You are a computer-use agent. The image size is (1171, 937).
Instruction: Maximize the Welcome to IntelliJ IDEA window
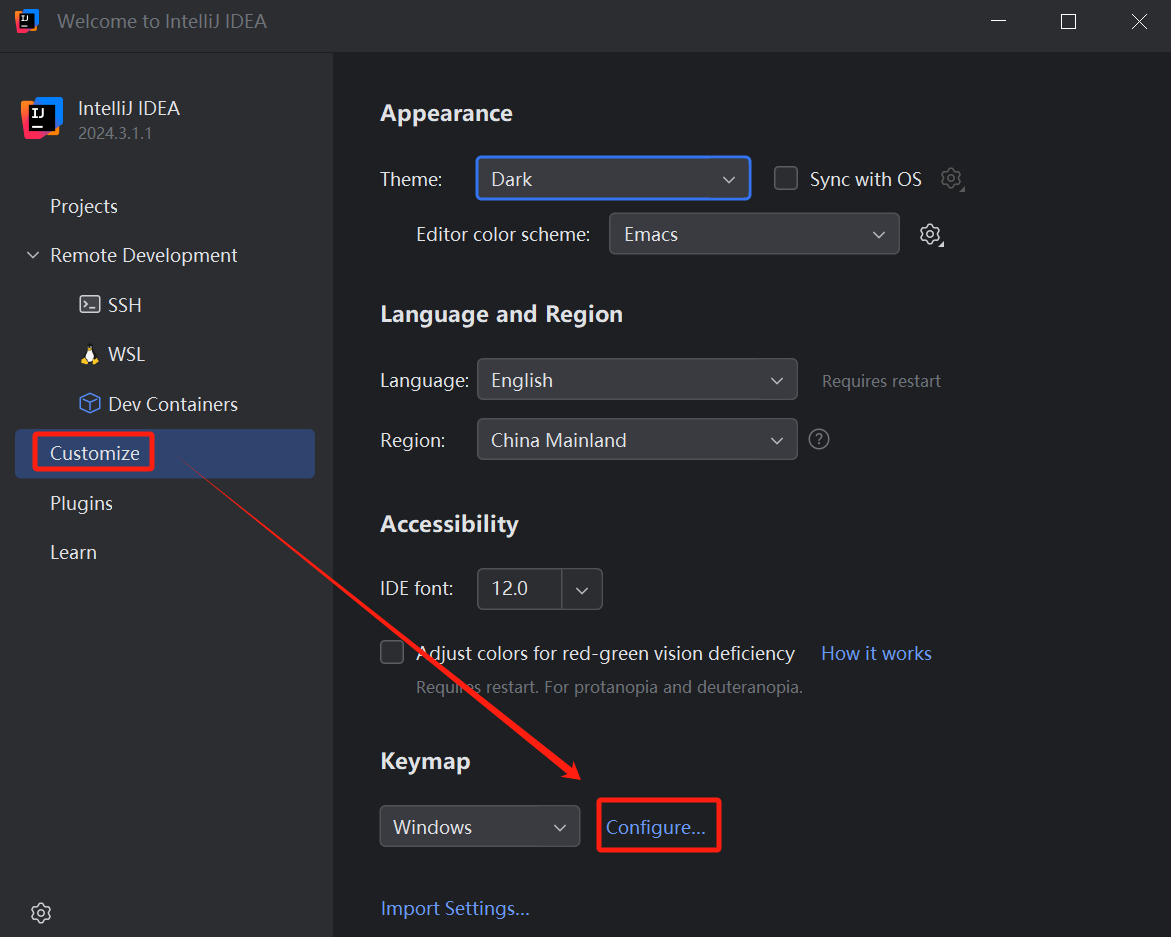1068,22
